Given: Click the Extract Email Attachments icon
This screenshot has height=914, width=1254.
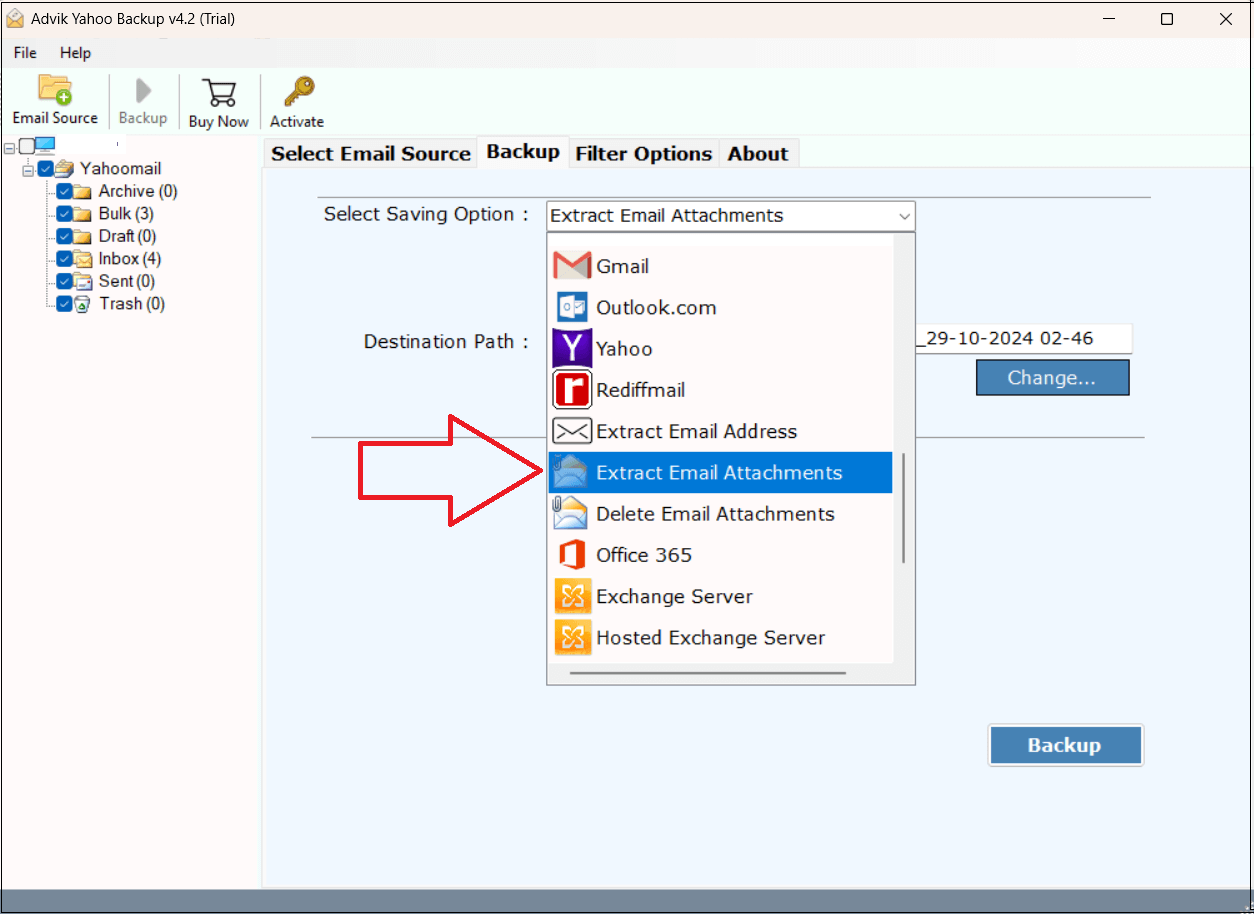Looking at the screenshot, I should [x=572, y=472].
